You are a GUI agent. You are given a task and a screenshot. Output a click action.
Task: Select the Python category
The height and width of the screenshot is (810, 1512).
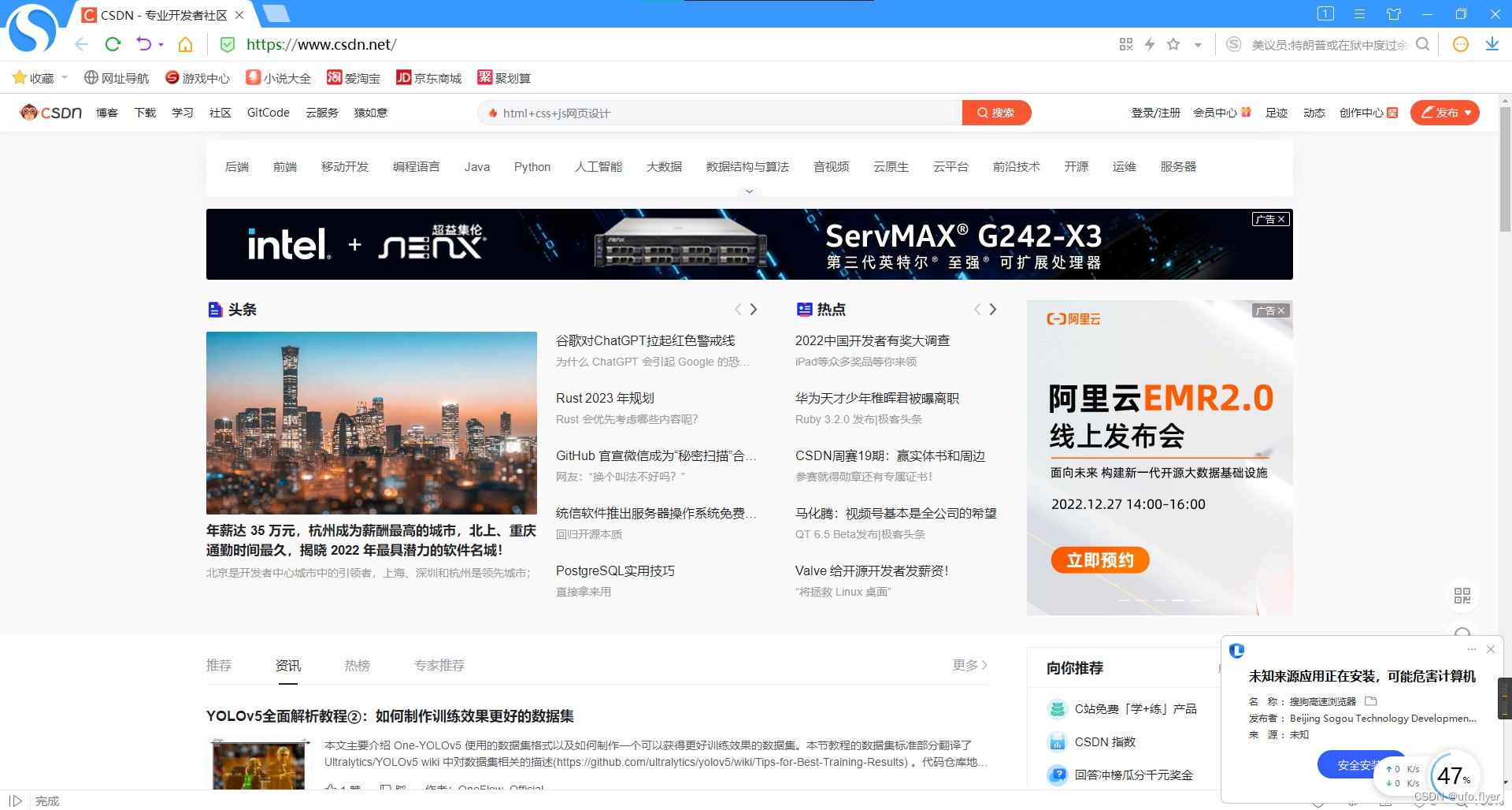click(x=532, y=166)
